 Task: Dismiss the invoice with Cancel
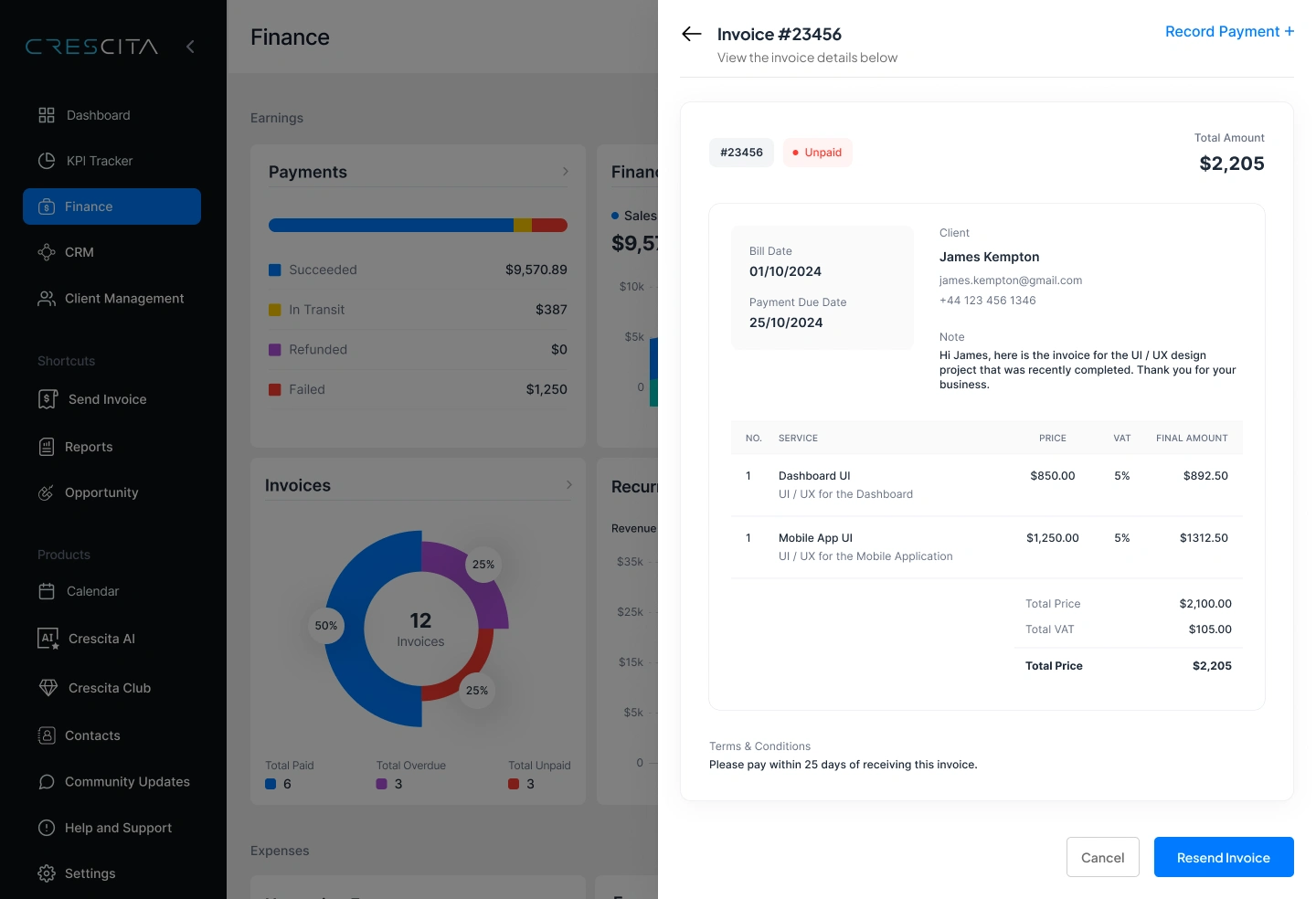click(x=1103, y=857)
